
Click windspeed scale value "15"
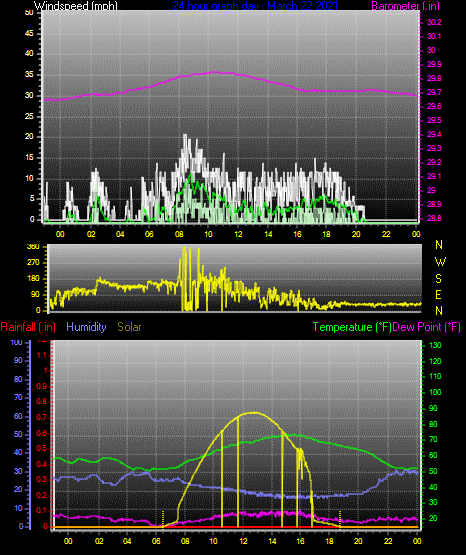click(29, 158)
